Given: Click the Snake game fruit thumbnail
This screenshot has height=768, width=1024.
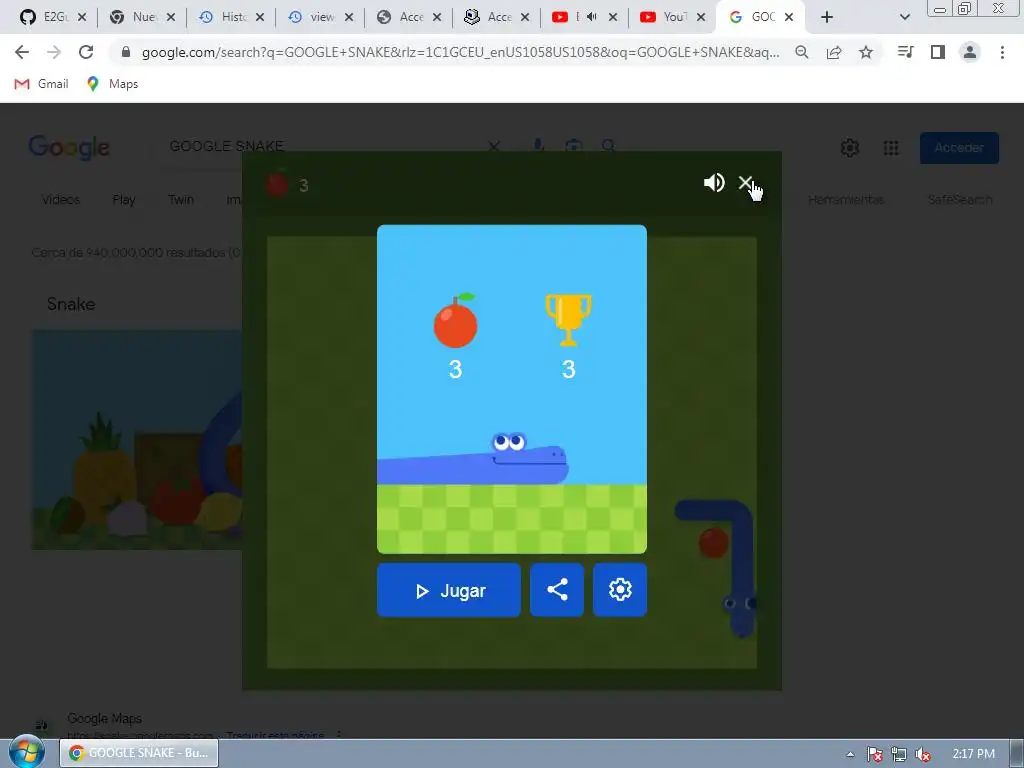Looking at the screenshot, I should 137,440.
